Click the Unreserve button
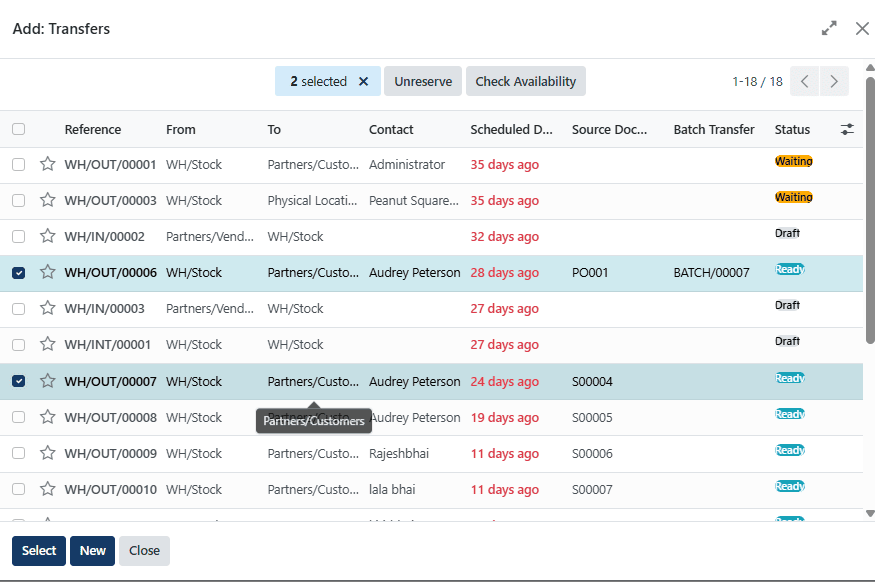Screen dimensions: 875x582 coord(423,81)
